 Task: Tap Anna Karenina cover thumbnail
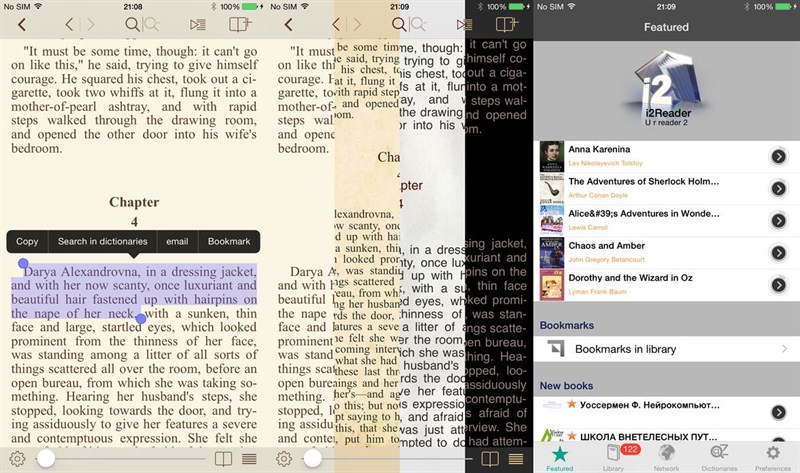point(552,157)
